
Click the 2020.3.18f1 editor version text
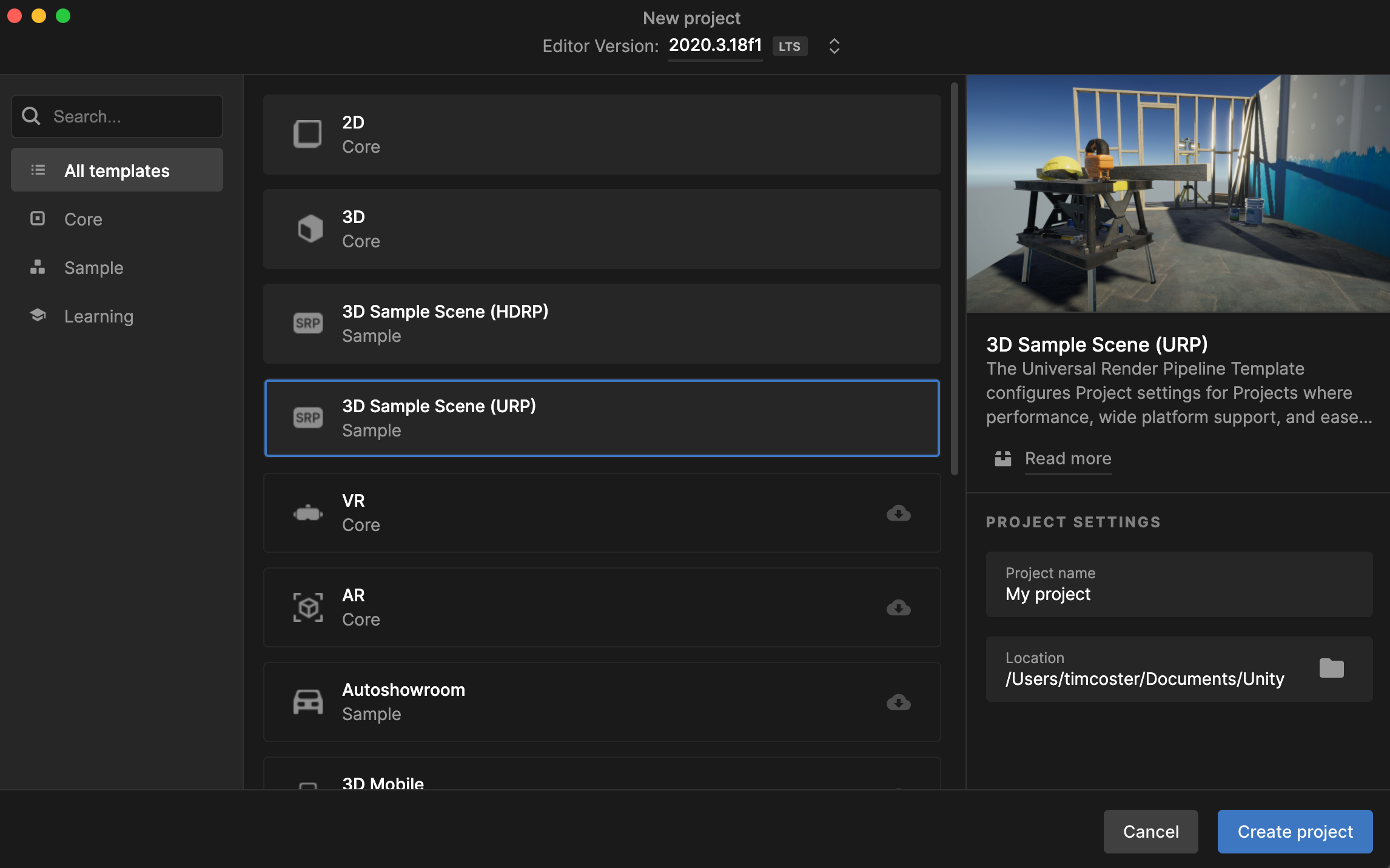point(715,45)
